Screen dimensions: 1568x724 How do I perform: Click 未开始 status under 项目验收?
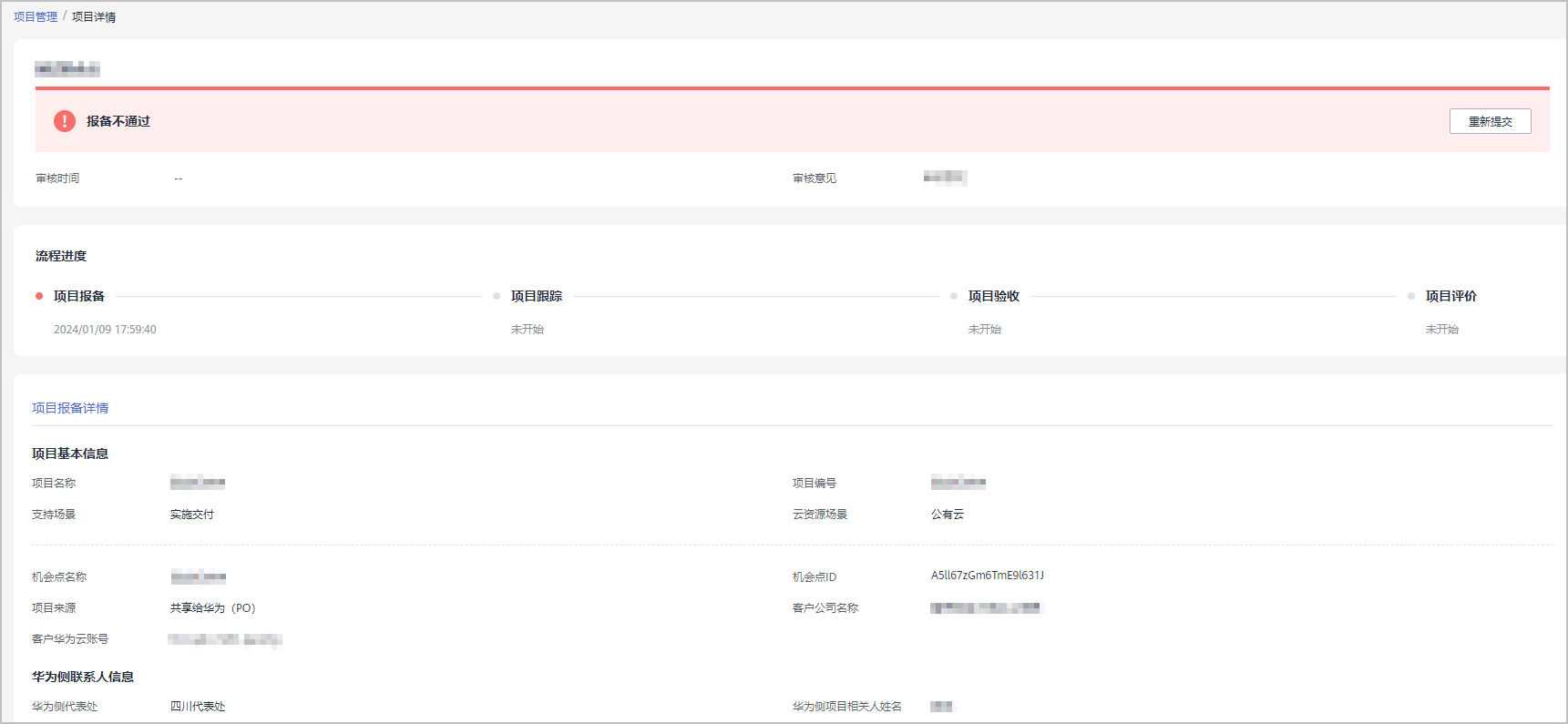pos(985,330)
